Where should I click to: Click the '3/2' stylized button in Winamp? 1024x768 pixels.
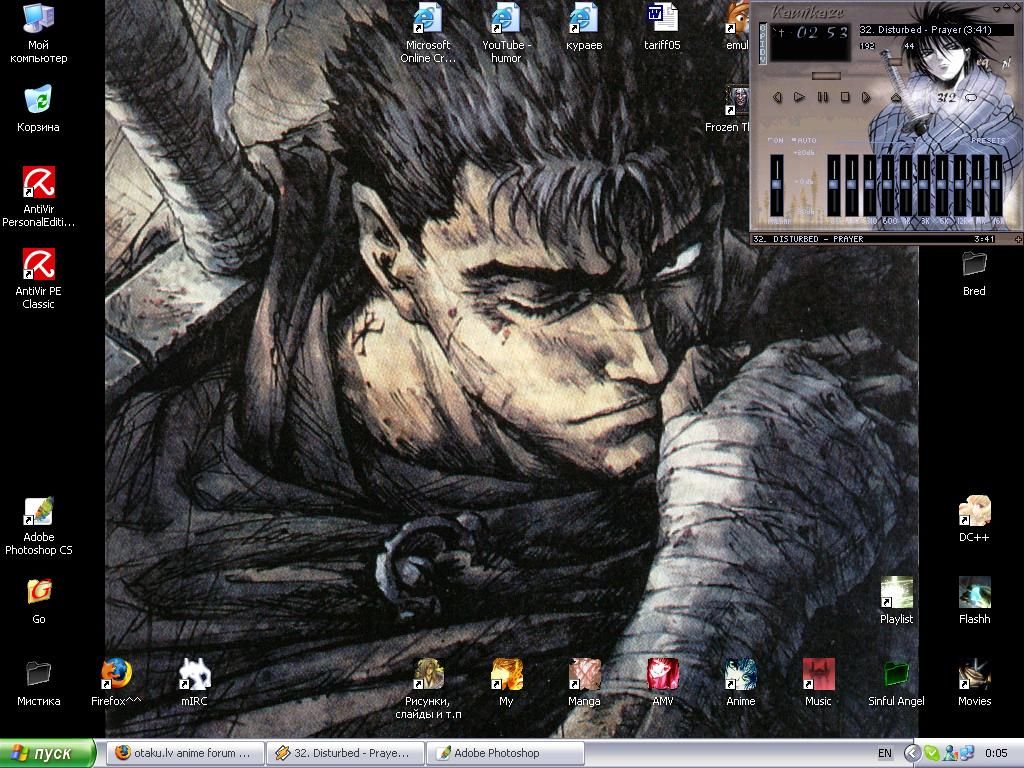(x=946, y=97)
